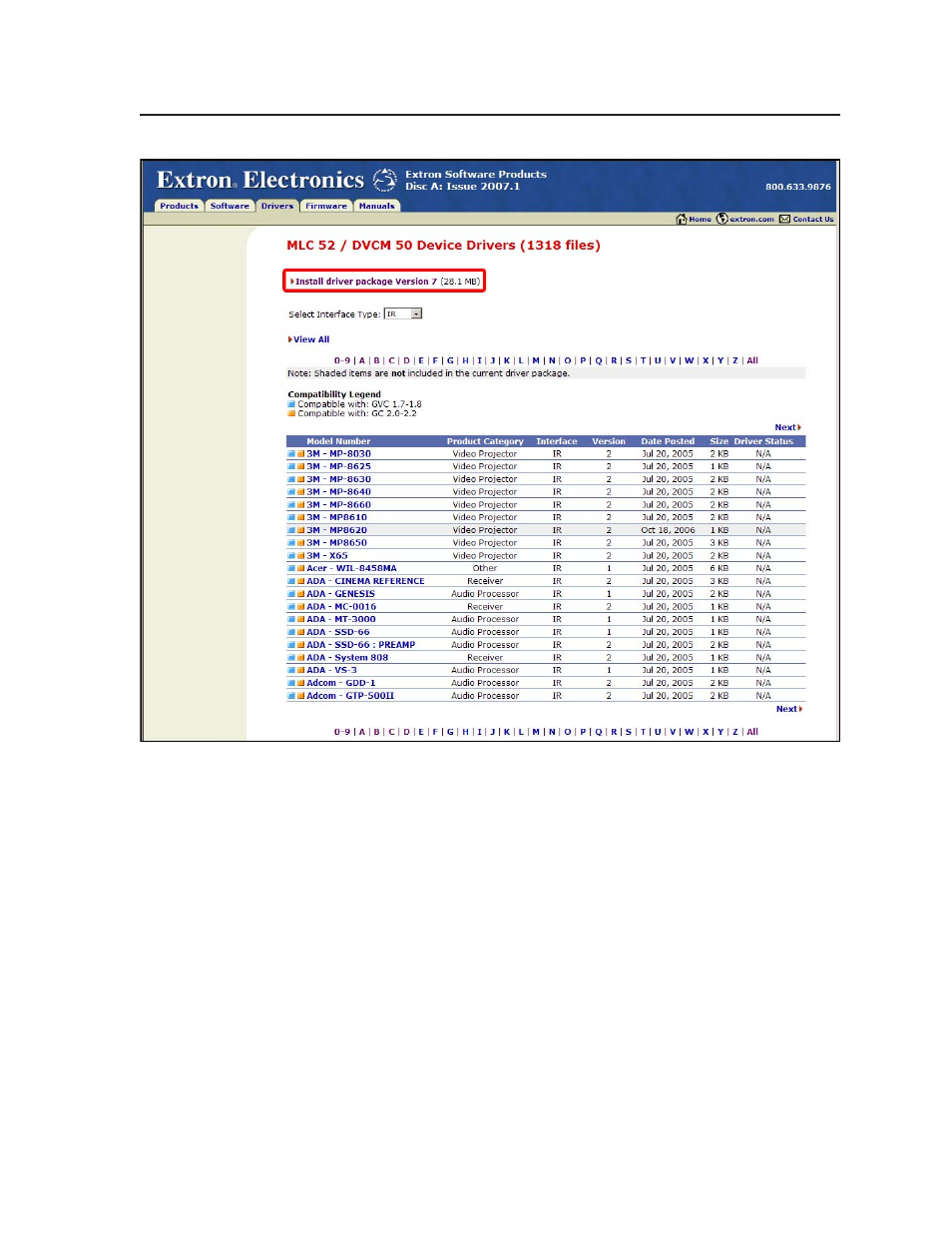The width and height of the screenshot is (952, 1233).
Task: Click the Driver Status column header
Action: 763,441
